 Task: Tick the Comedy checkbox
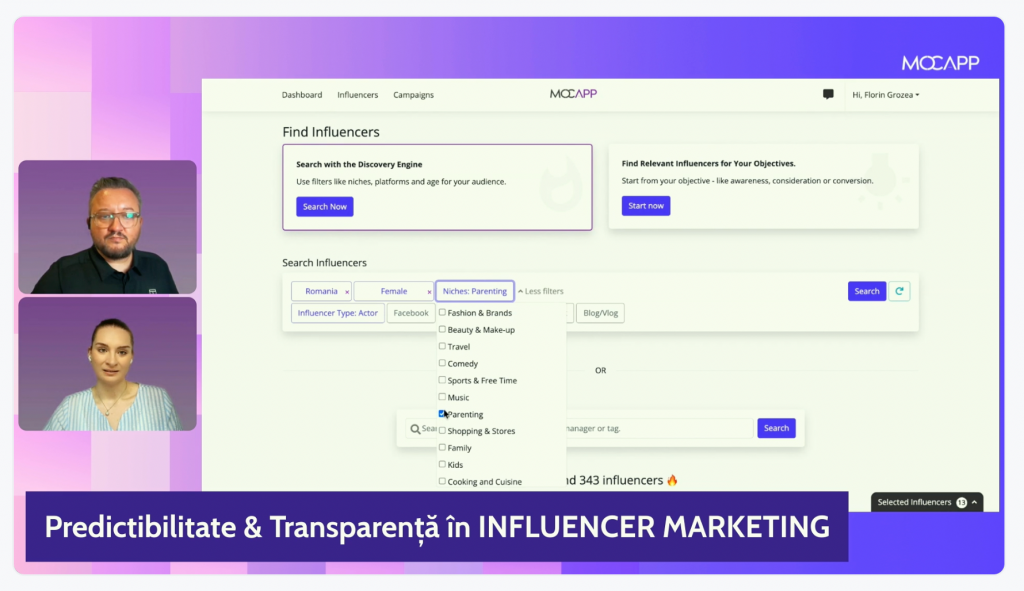(x=442, y=363)
